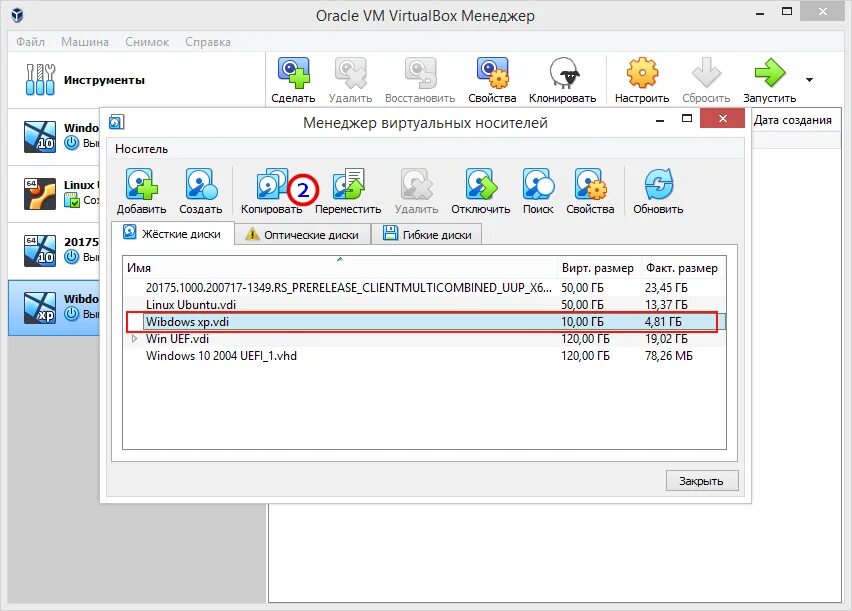Open the Файл menu
This screenshot has height=611, width=852.
[x=30, y=42]
